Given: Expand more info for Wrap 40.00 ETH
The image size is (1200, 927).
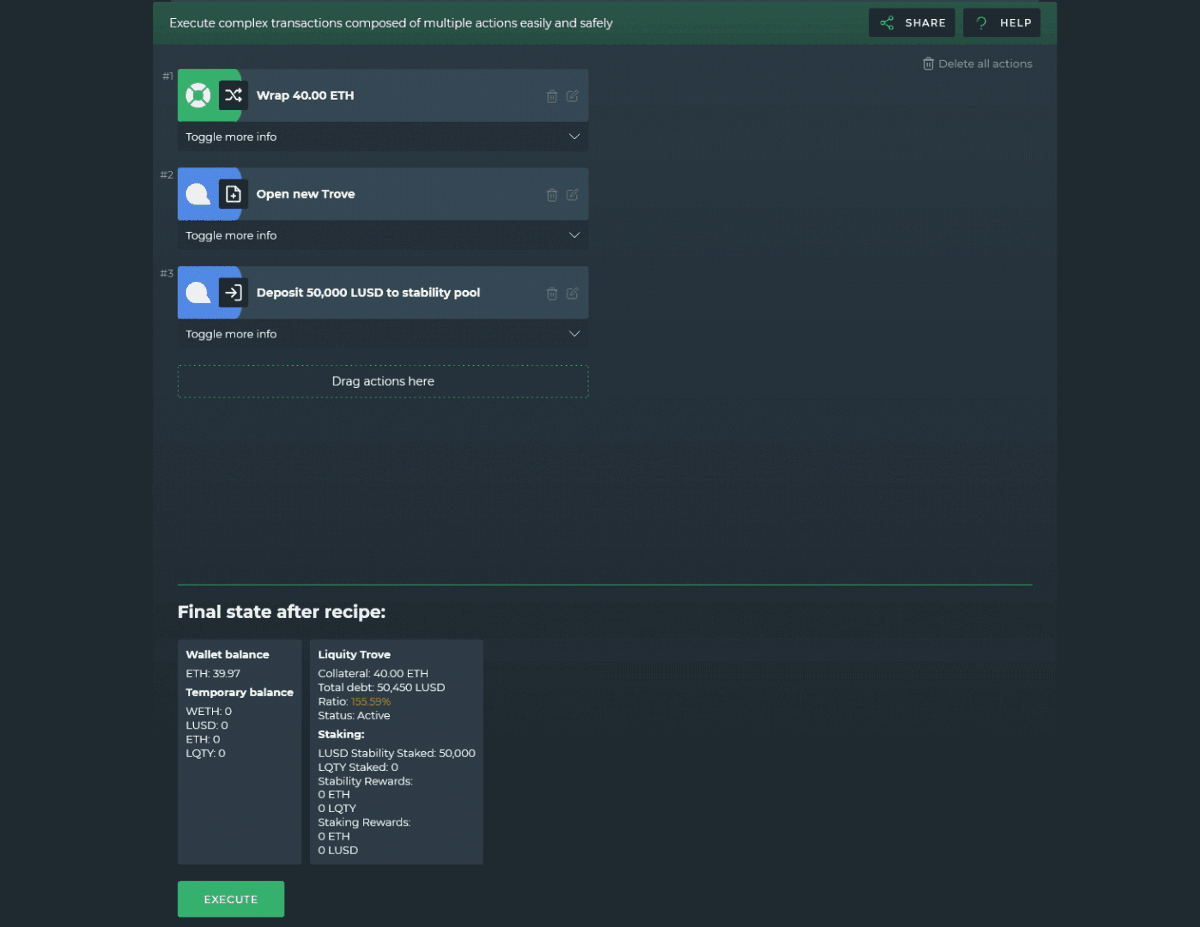Looking at the screenshot, I should (383, 137).
